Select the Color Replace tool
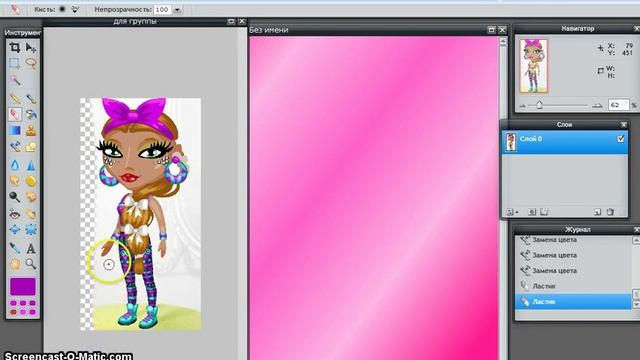This screenshot has width=640, height=360. point(15,147)
